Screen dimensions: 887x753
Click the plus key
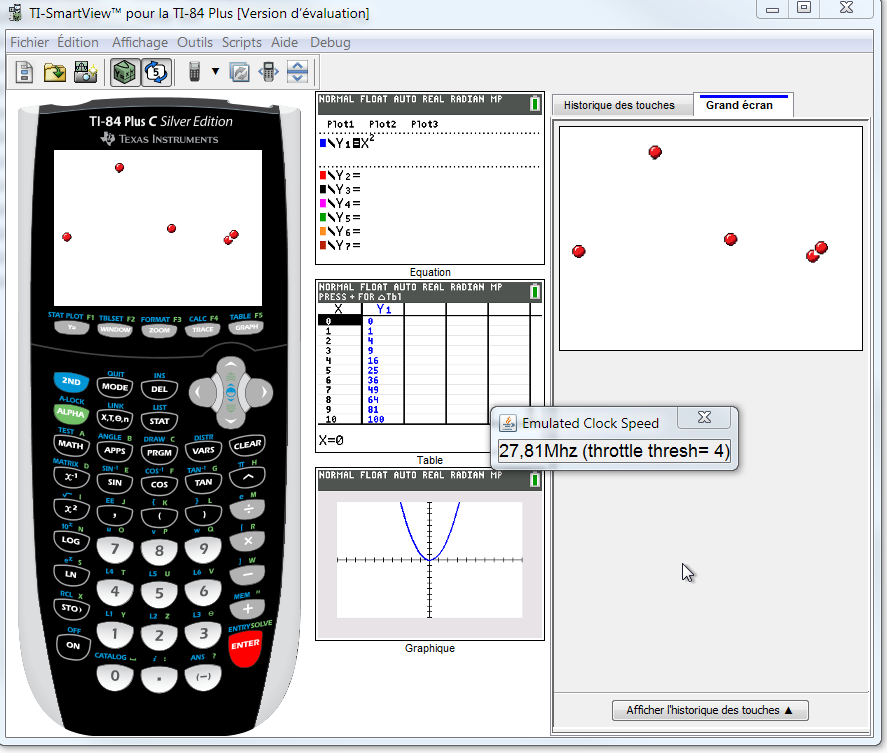pyautogui.click(x=248, y=609)
